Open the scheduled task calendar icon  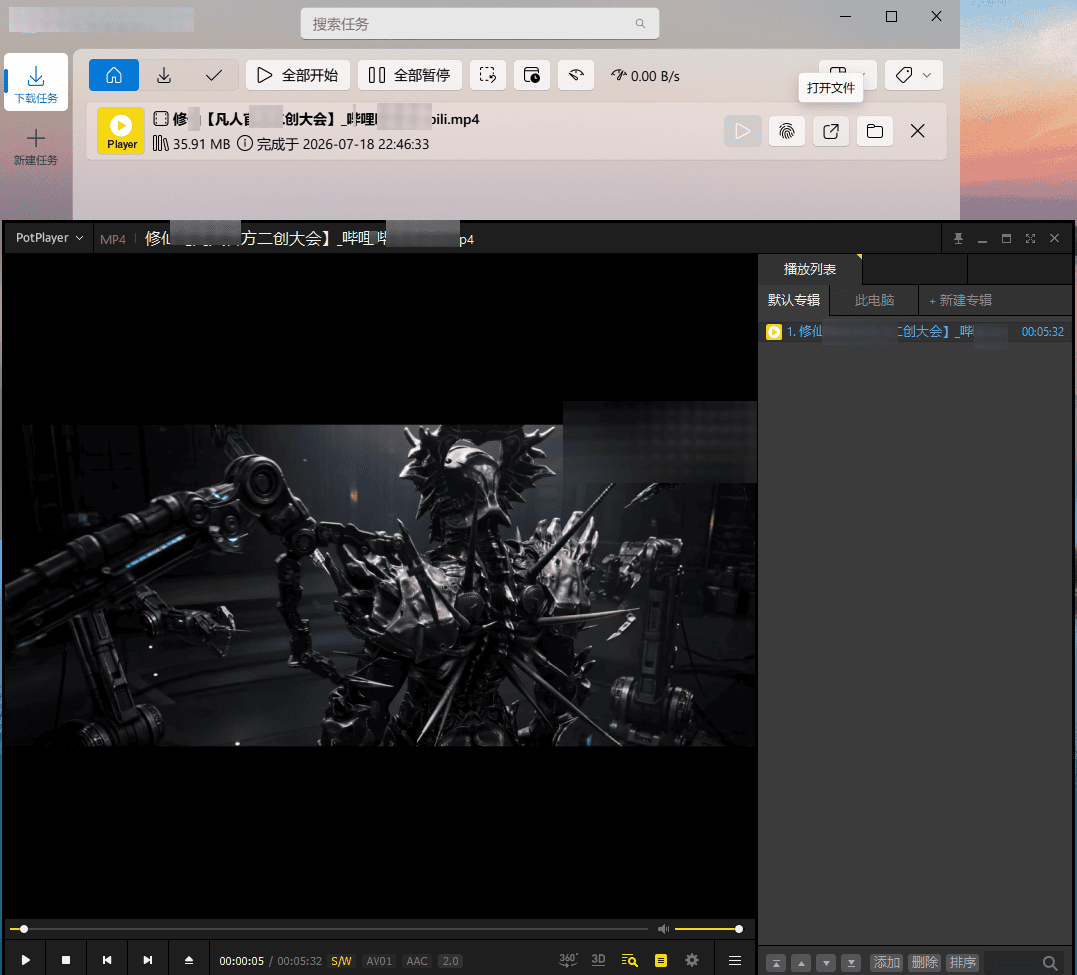click(x=532, y=75)
